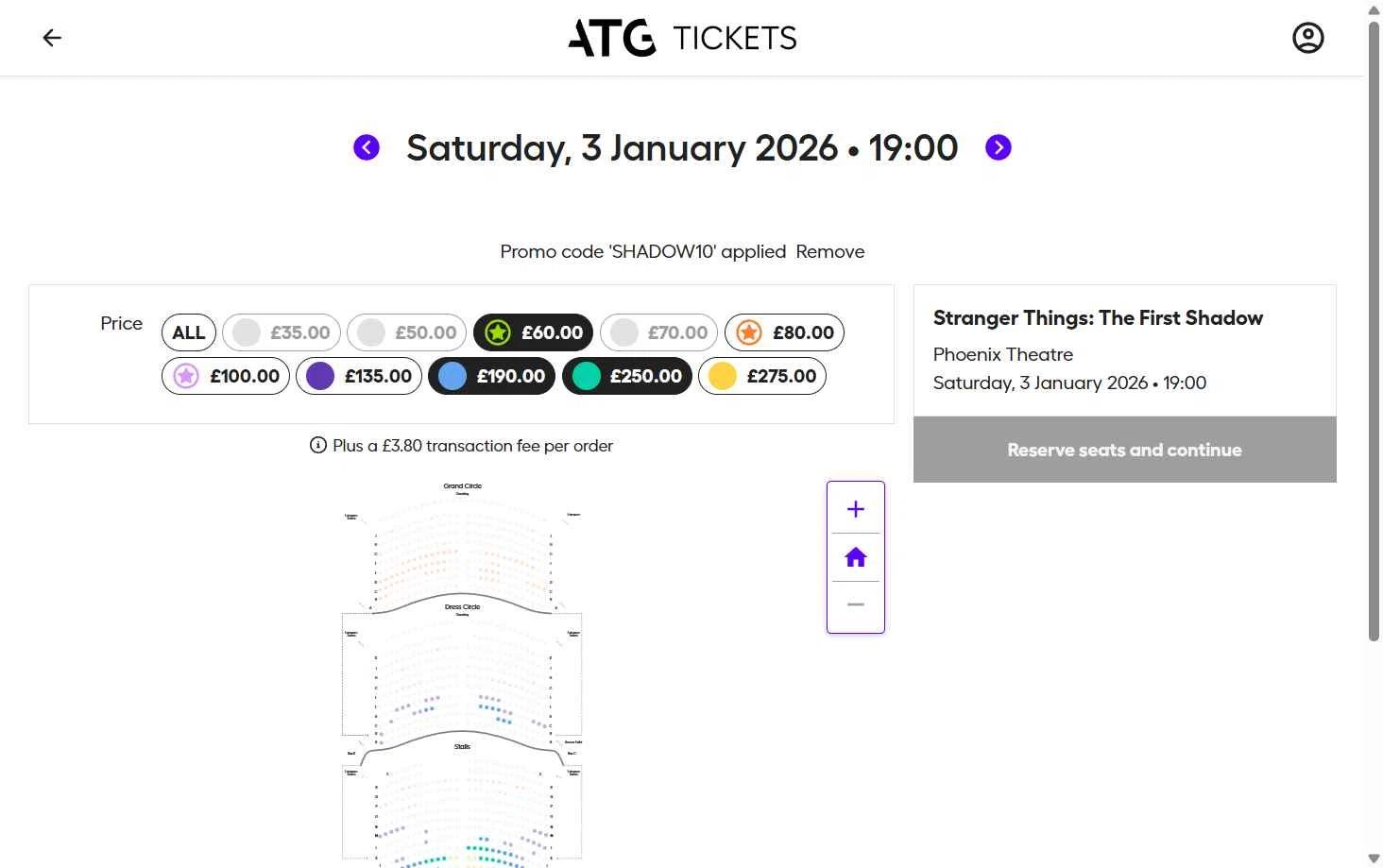This screenshot has width=1383, height=868.
Task: Enable the £80.00 price filter
Action: [x=784, y=332]
